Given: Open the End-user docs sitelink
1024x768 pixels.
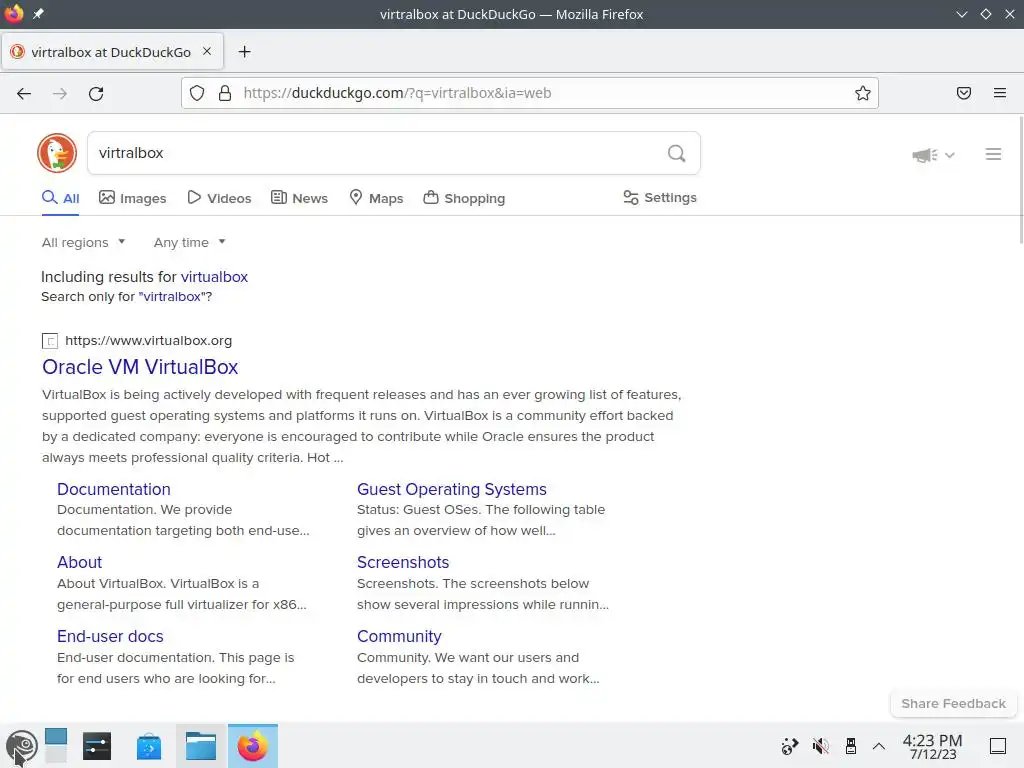Looking at the screenshot, I should click(x=110, y=636).
